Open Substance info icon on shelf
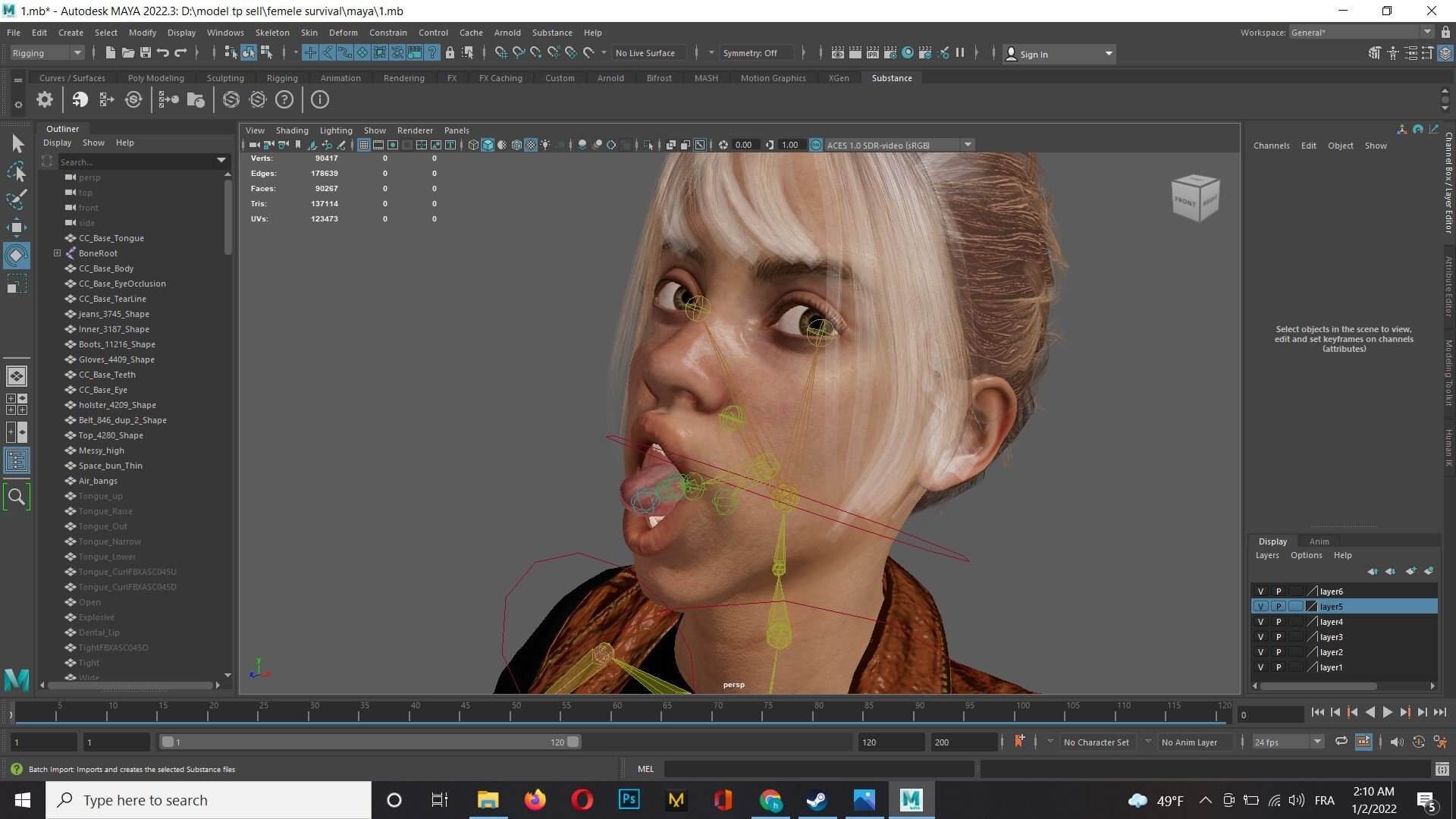Image resolution: width=1456 pixels, height=819 pixels. click(x=320, y=99)
